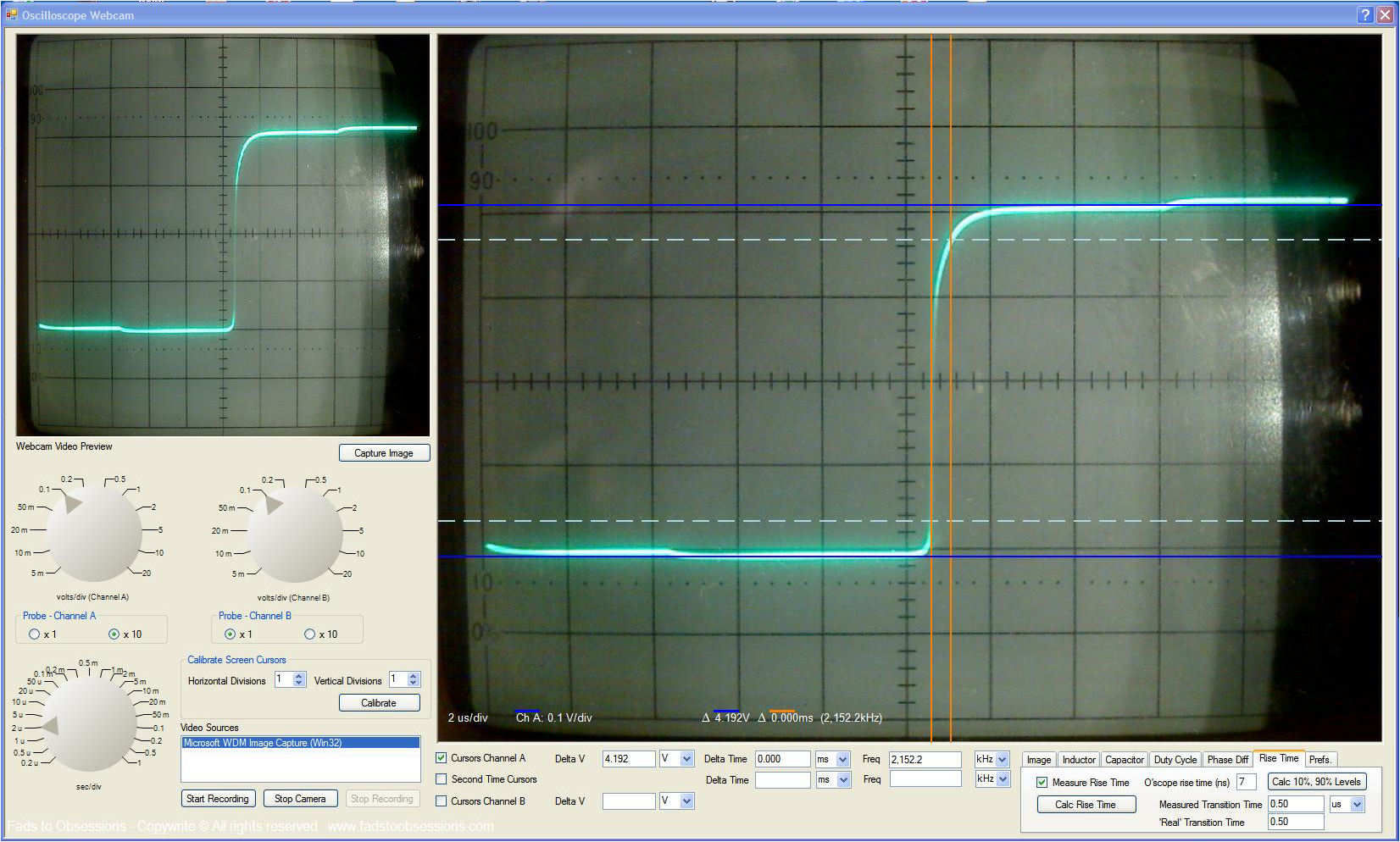1400x842 pixels.
Task: Switch to the Duty Cycle tab
Action: 1175,760
